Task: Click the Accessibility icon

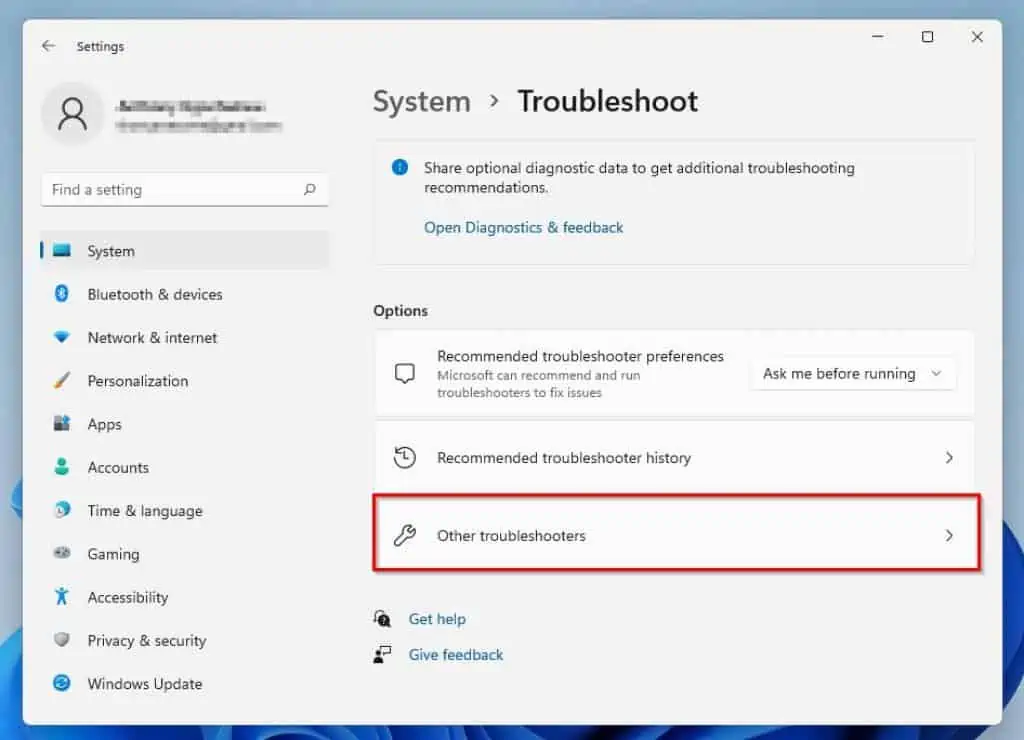Action: point(62,597)
